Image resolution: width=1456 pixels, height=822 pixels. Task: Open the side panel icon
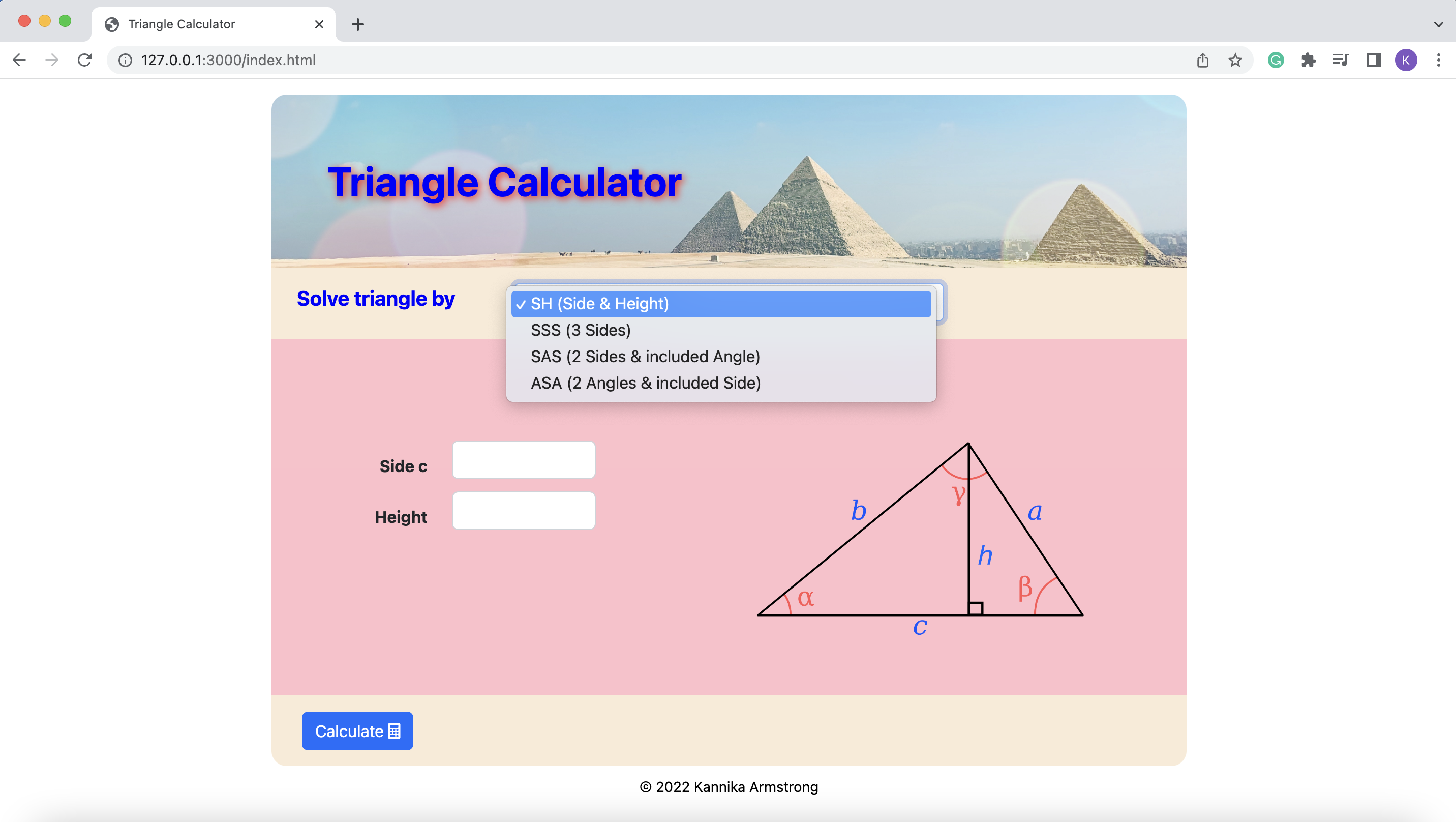[1372, 60]
